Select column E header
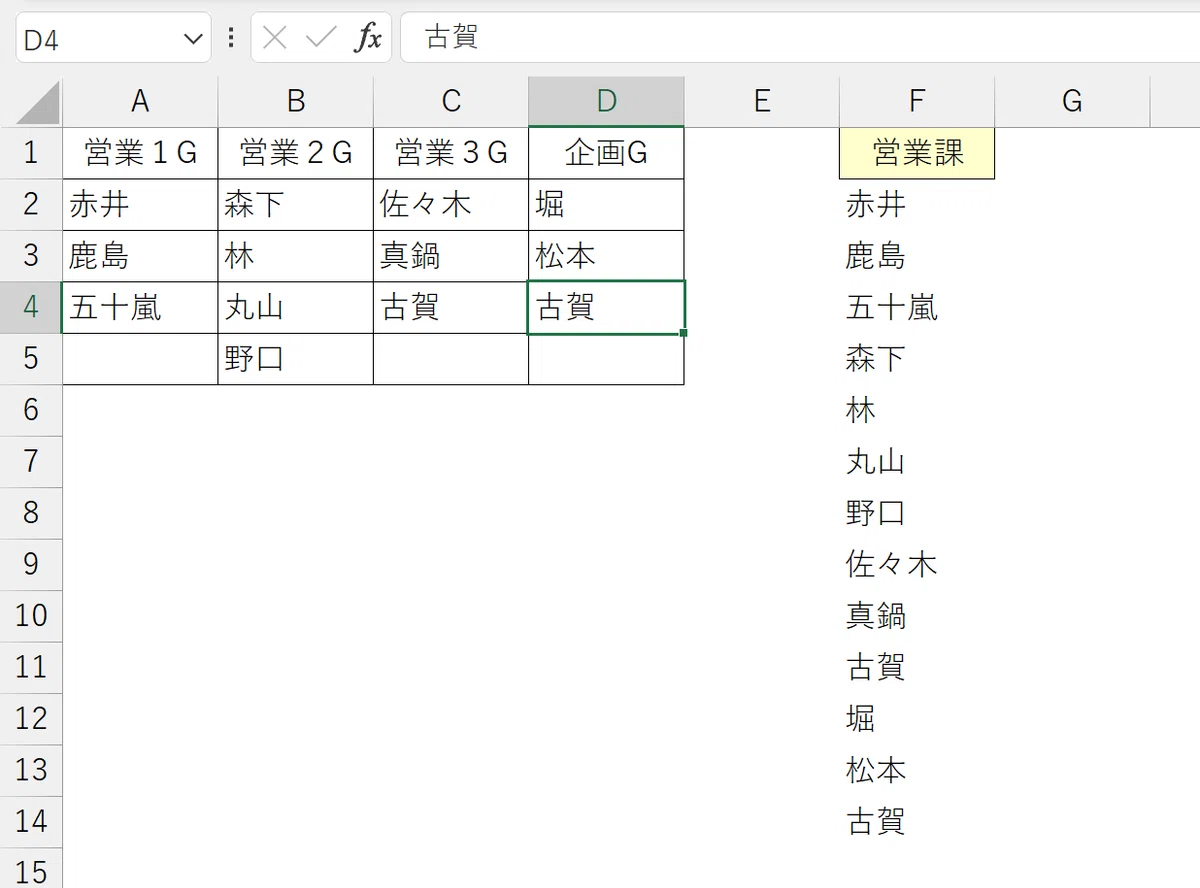 [x=762, y=101]
